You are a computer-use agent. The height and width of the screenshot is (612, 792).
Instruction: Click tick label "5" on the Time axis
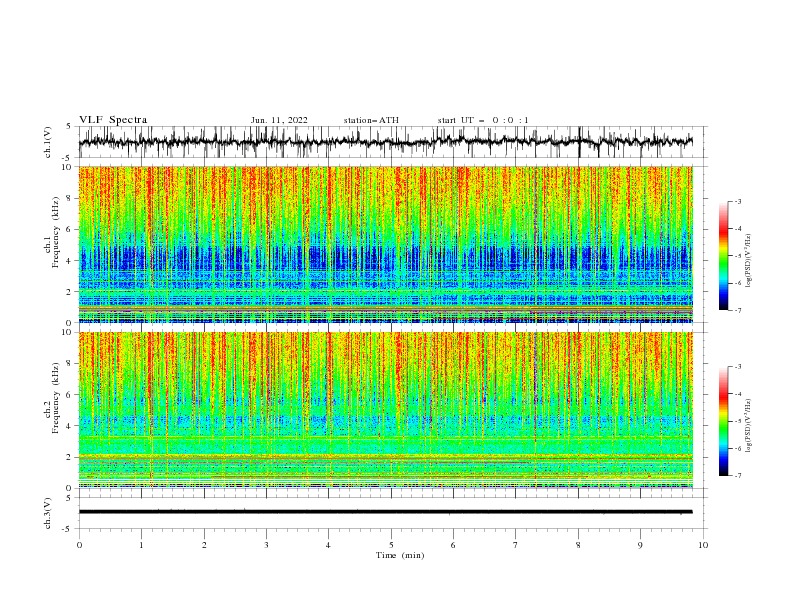391,545
